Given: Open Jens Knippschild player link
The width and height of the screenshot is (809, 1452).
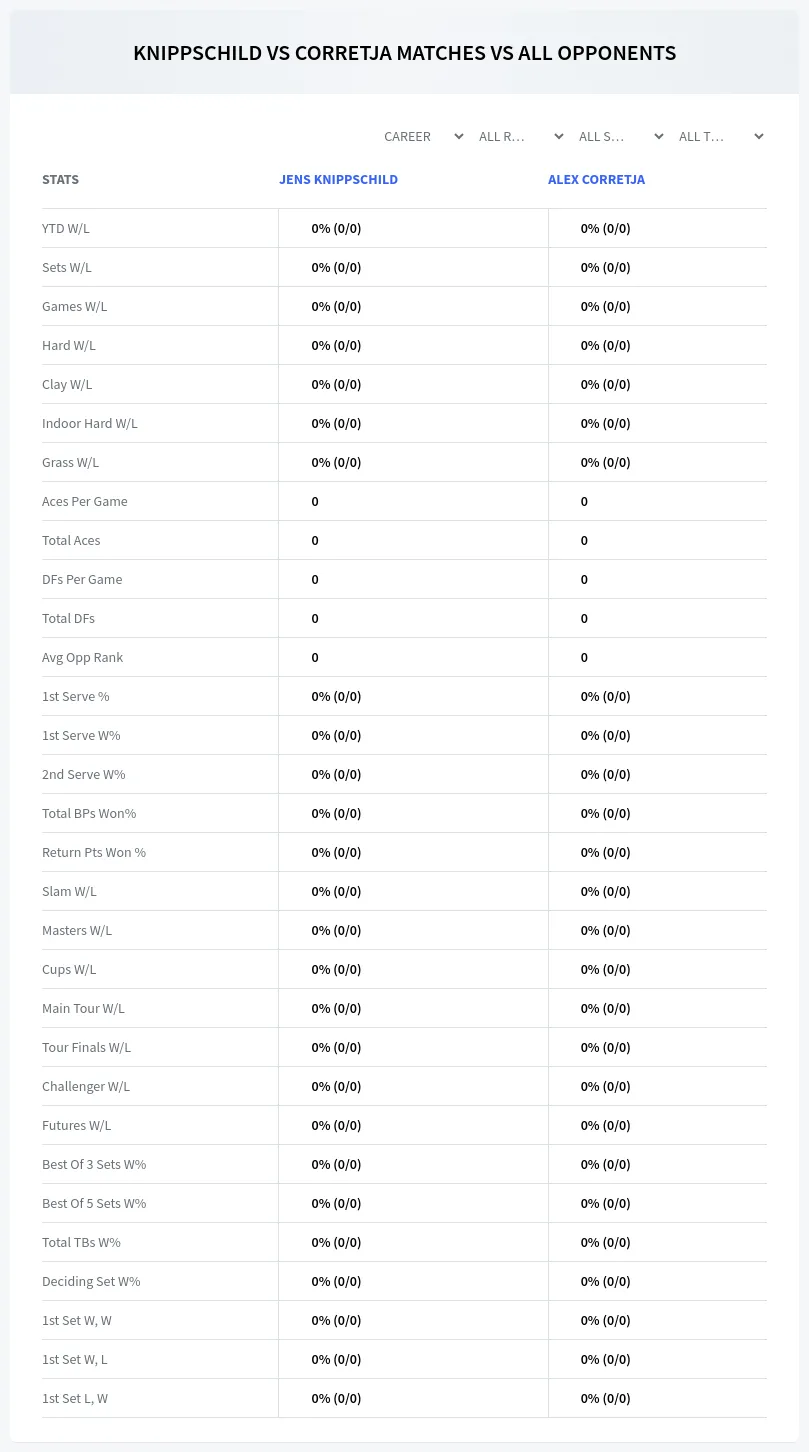Looking at the screenshot, I should (x=338, y=180).
